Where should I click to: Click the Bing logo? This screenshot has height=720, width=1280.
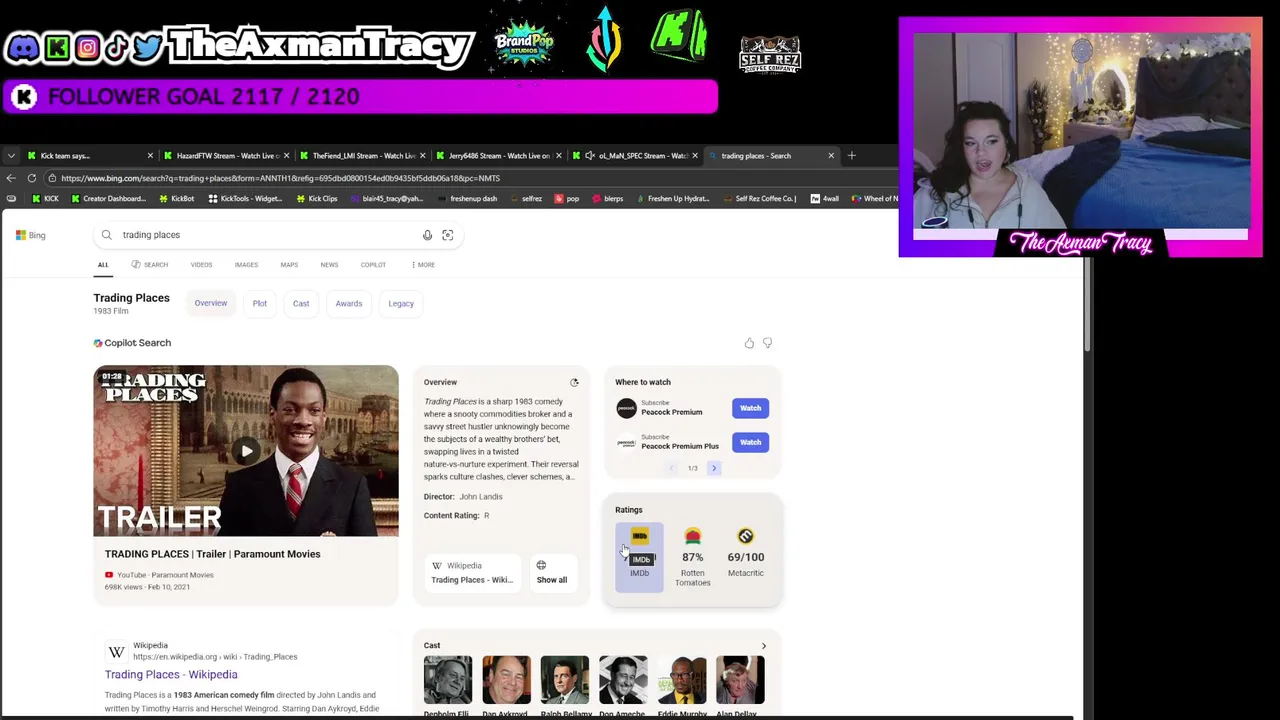click(30, 235)
